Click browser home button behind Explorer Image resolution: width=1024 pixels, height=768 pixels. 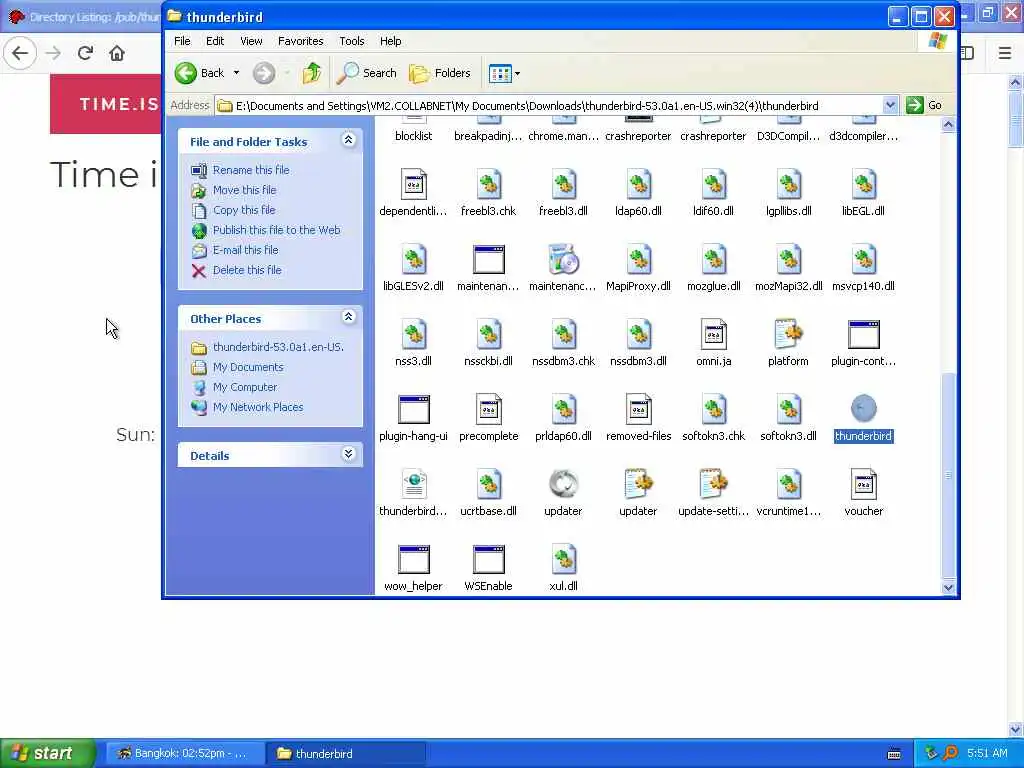pos(117,53)
